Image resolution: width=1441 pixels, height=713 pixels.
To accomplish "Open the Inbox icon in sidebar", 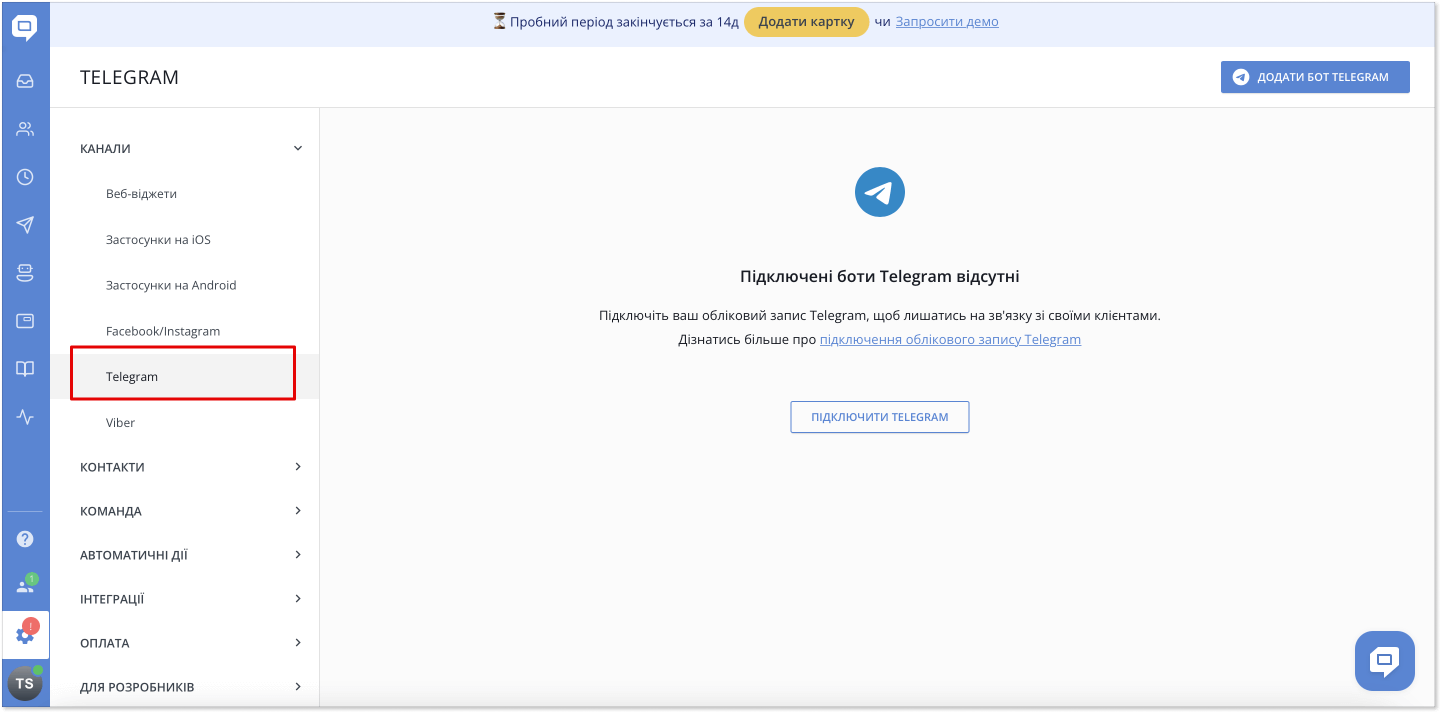I will point(25,81).
